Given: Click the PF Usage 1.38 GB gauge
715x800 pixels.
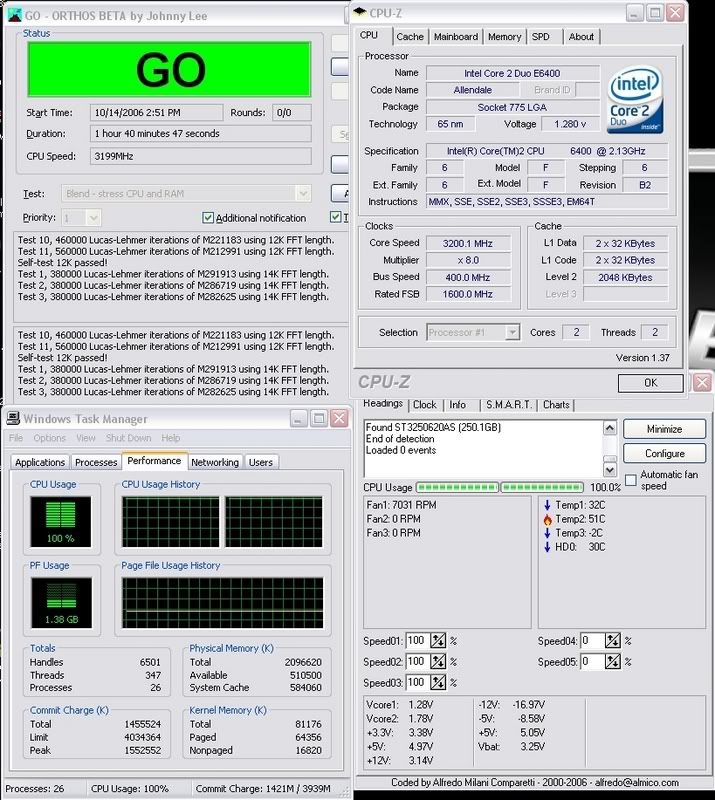Looking at the screenshot, I should [61, 603].
